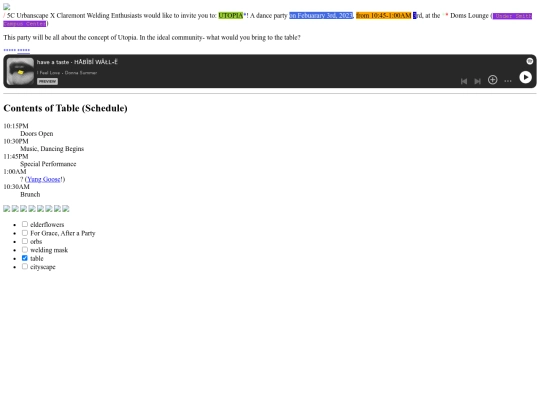Open the Yung Goose link
Image resolution: width=540 pixels, height=405 pixels.
click(x=44, y=179)
